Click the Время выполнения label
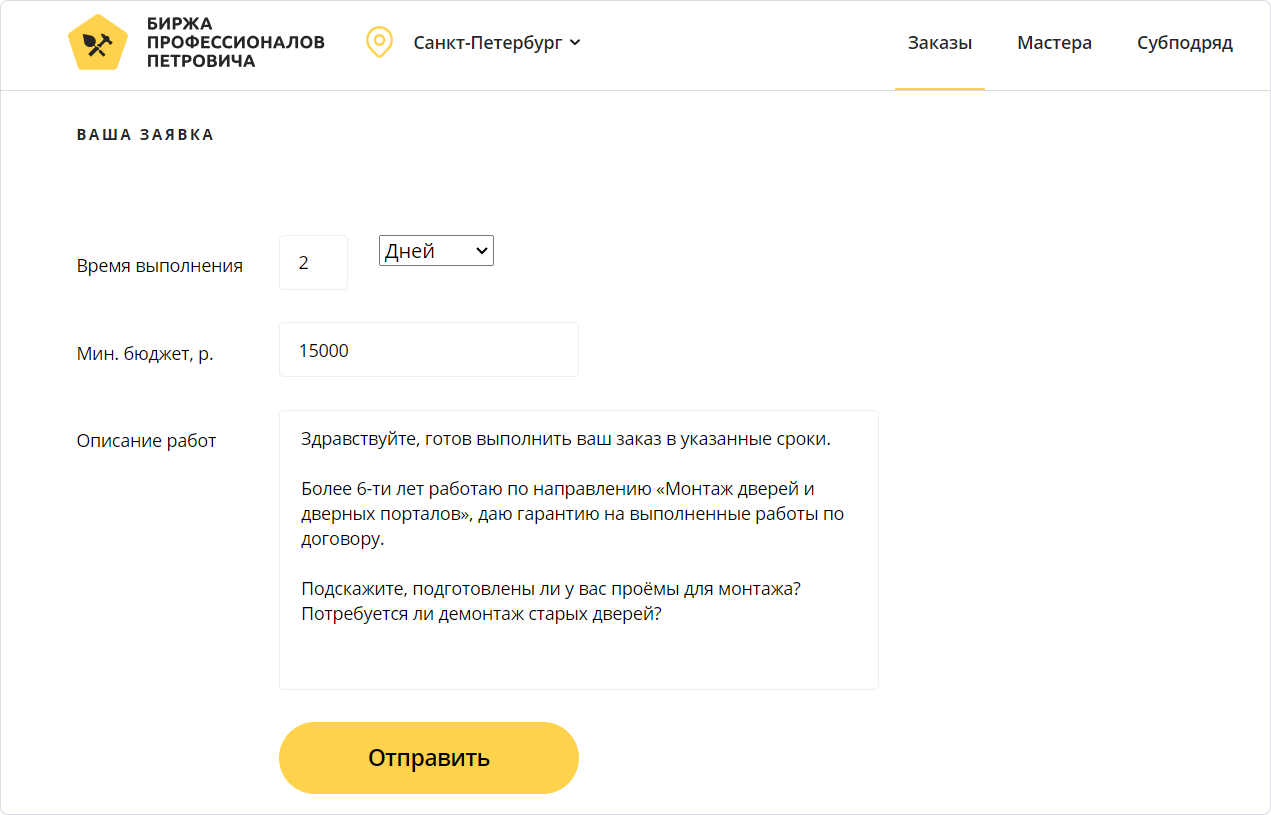 click(x=160, y=266)
